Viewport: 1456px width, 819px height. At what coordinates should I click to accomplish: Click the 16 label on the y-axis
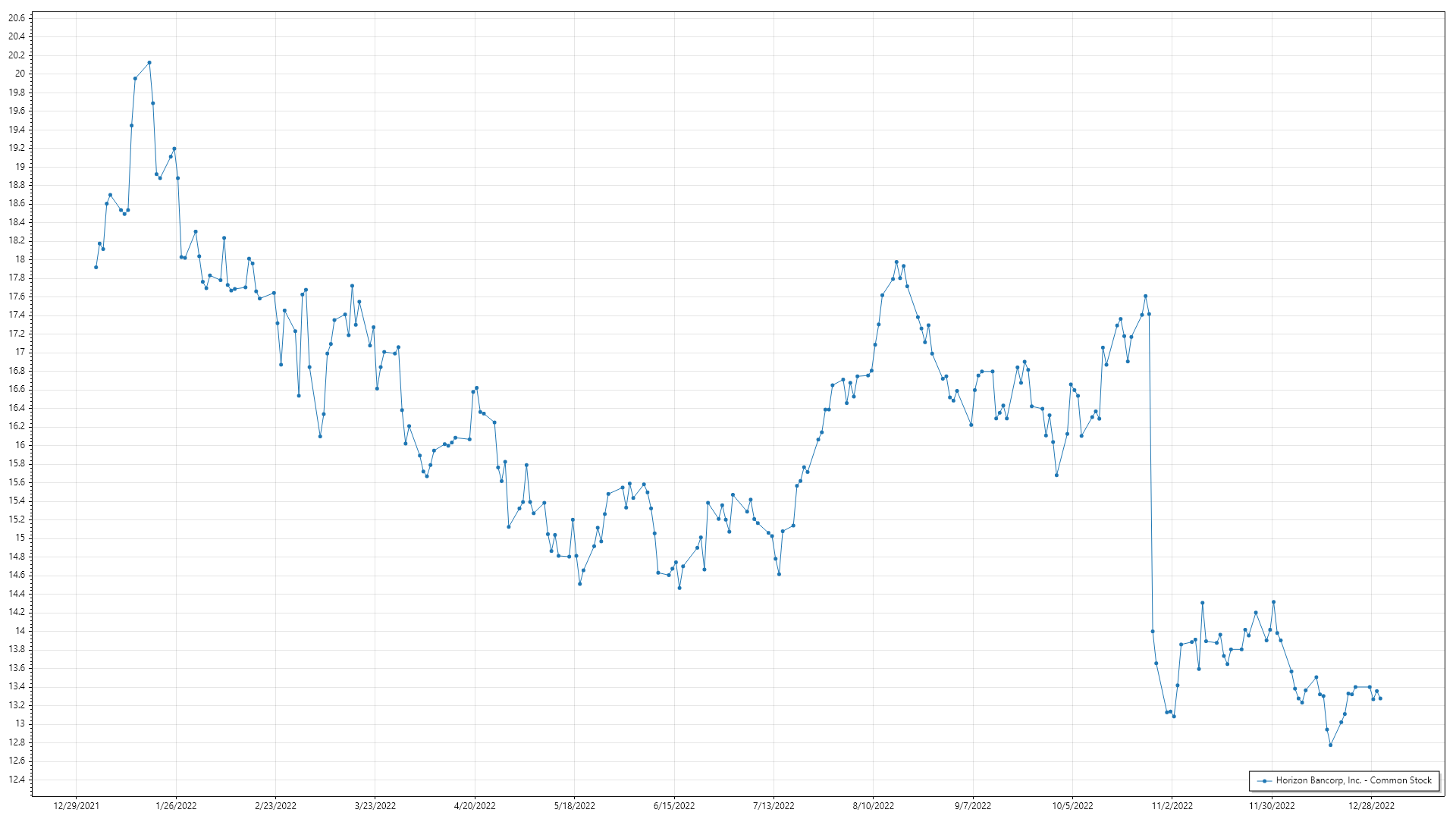pos(20,445)
